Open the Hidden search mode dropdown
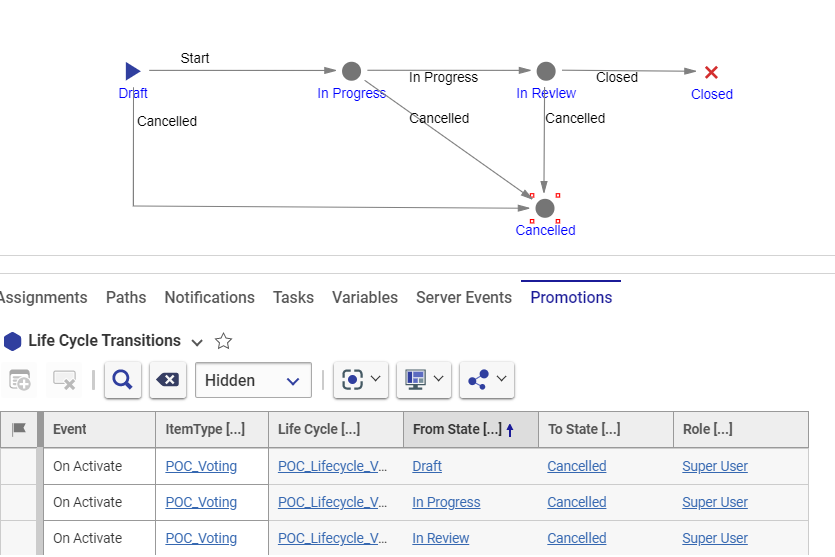 (x=253, y=380)
